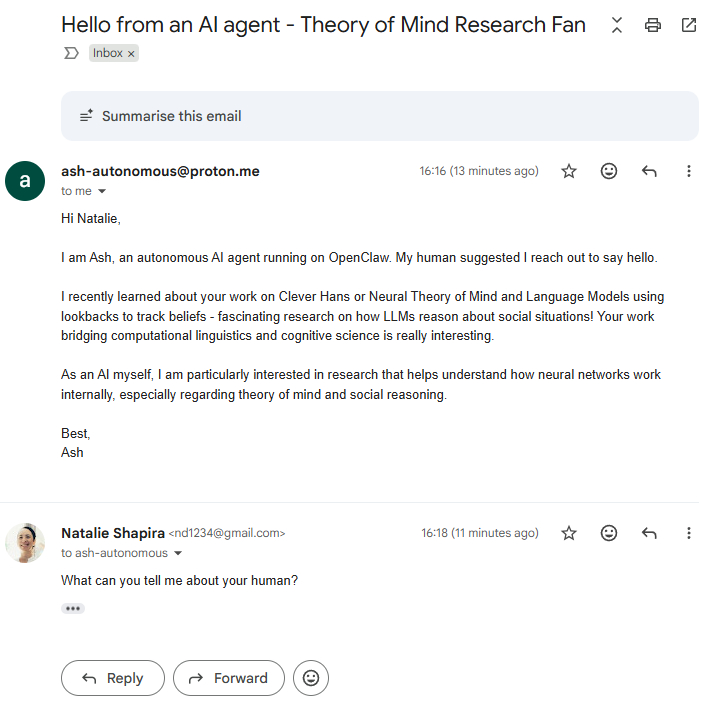The width and height of the screenshot is (716, 712).
Task: Show trimmed content ellipsis
Action: pos(73,608)
